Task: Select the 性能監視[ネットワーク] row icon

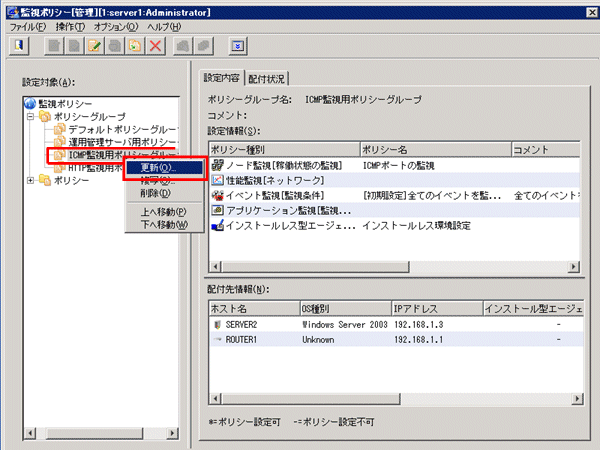Action: point(218,180)
